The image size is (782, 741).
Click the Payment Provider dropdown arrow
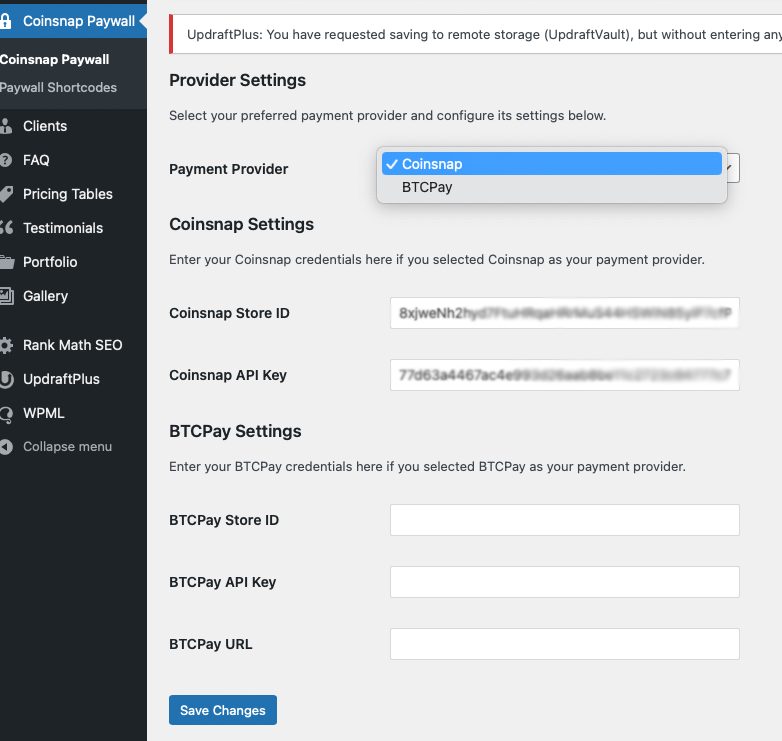[x=733, y=168]
